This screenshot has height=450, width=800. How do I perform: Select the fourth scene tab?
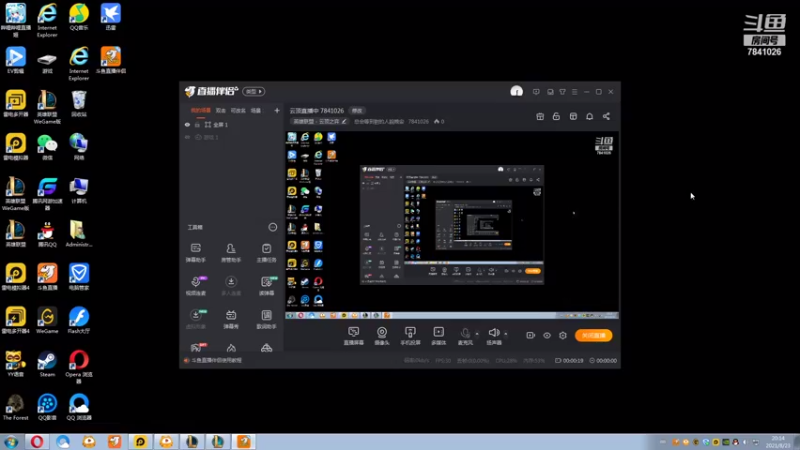point(256,110)
